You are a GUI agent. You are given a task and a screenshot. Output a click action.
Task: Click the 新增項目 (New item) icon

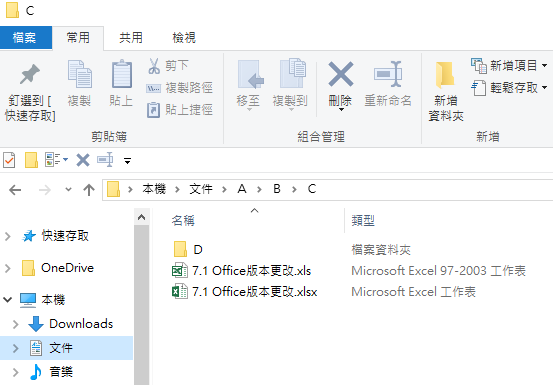pos(479,66)
